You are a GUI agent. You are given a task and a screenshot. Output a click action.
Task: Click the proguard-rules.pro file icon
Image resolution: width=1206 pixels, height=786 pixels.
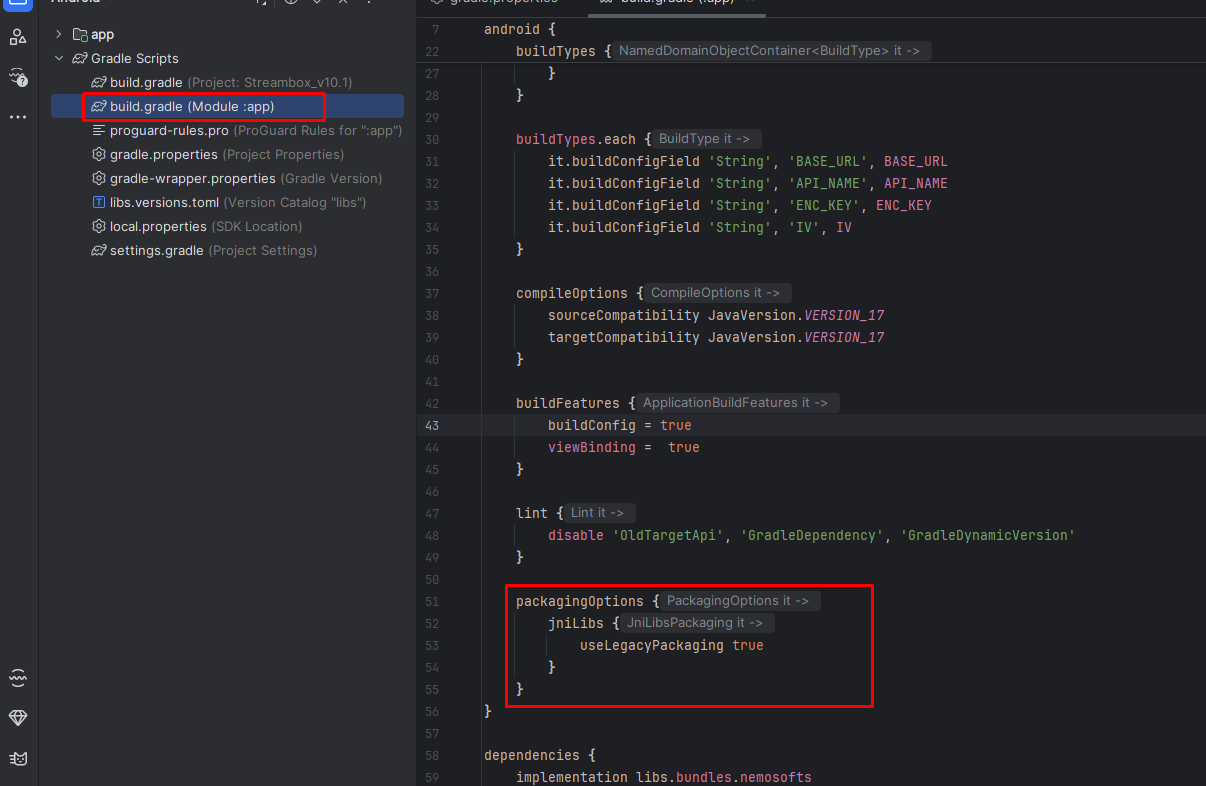click(99, 130)
